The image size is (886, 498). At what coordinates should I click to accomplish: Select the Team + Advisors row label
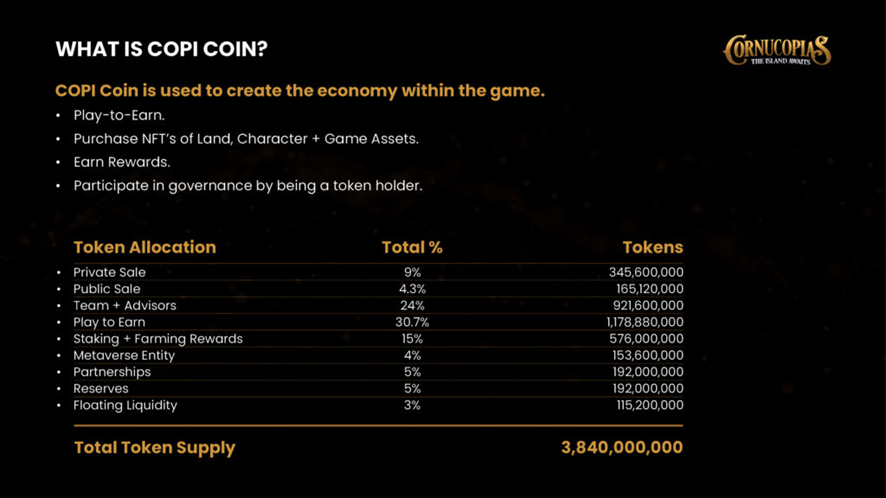pos(124,306)
